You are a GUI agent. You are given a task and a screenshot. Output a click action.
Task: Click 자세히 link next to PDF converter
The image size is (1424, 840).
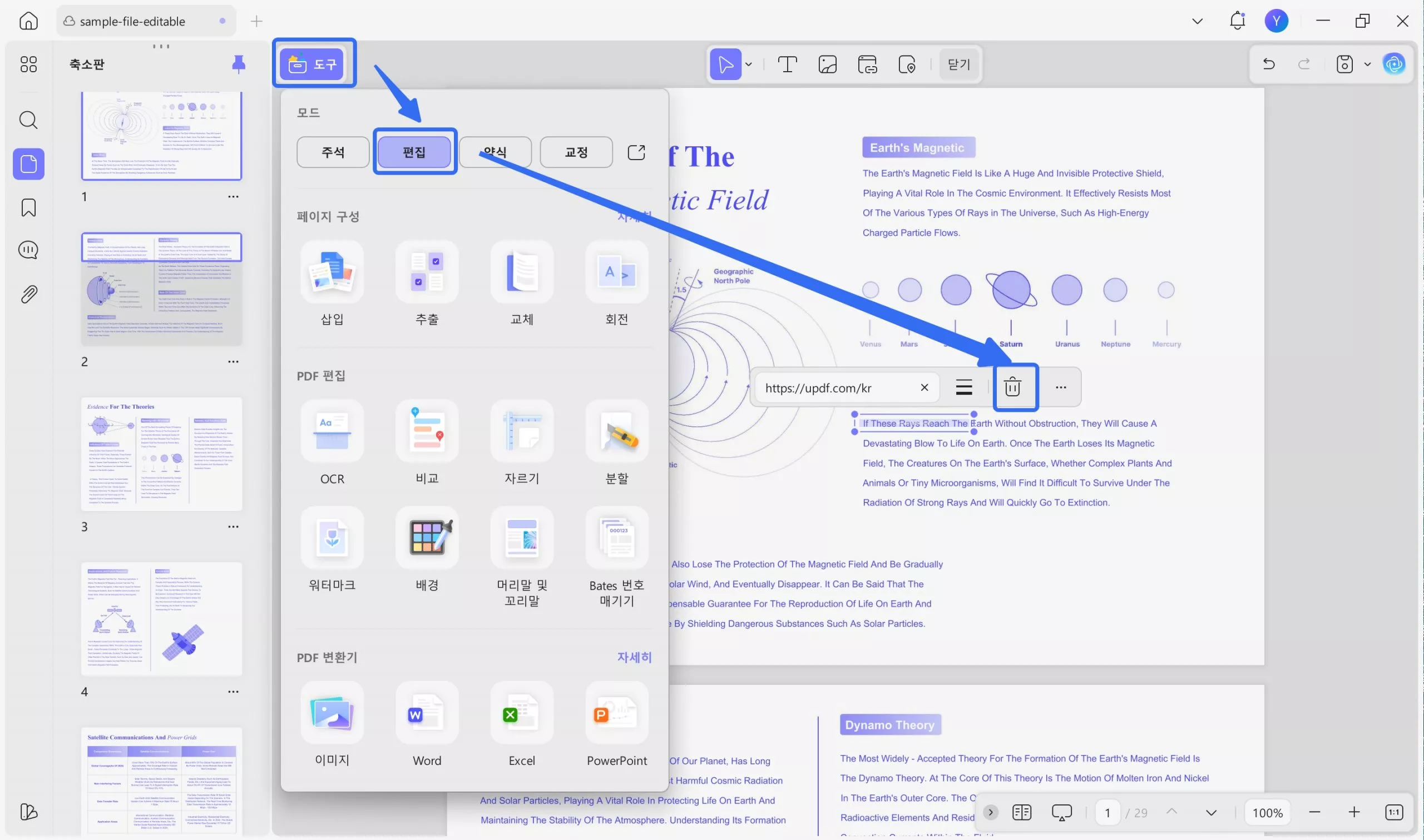tap(634, 657)
